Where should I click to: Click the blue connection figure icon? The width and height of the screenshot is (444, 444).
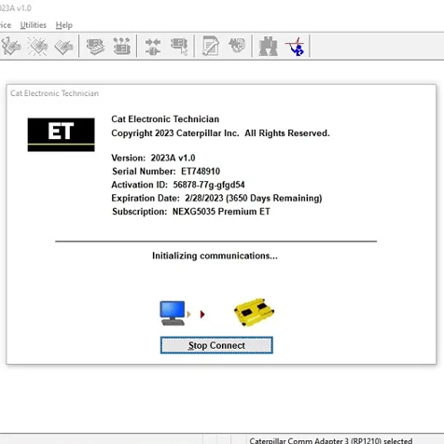(295, 46)
